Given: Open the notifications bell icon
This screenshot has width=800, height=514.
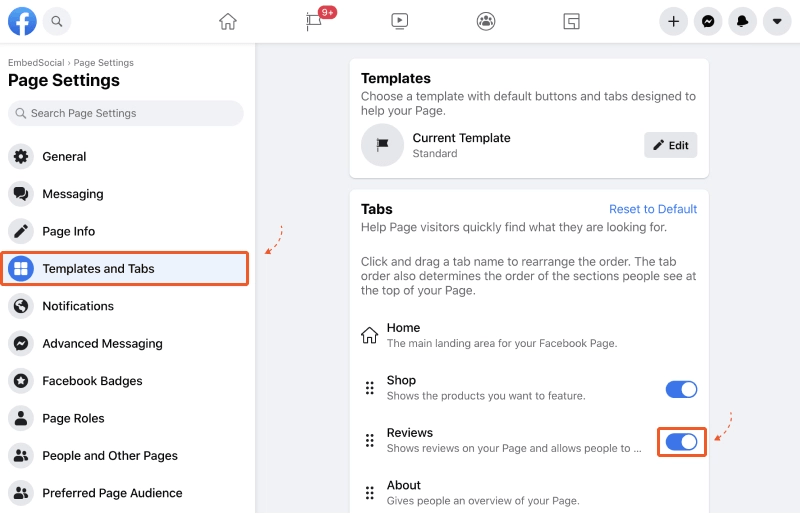Looking at the screenshot, I should click(742, 21).
